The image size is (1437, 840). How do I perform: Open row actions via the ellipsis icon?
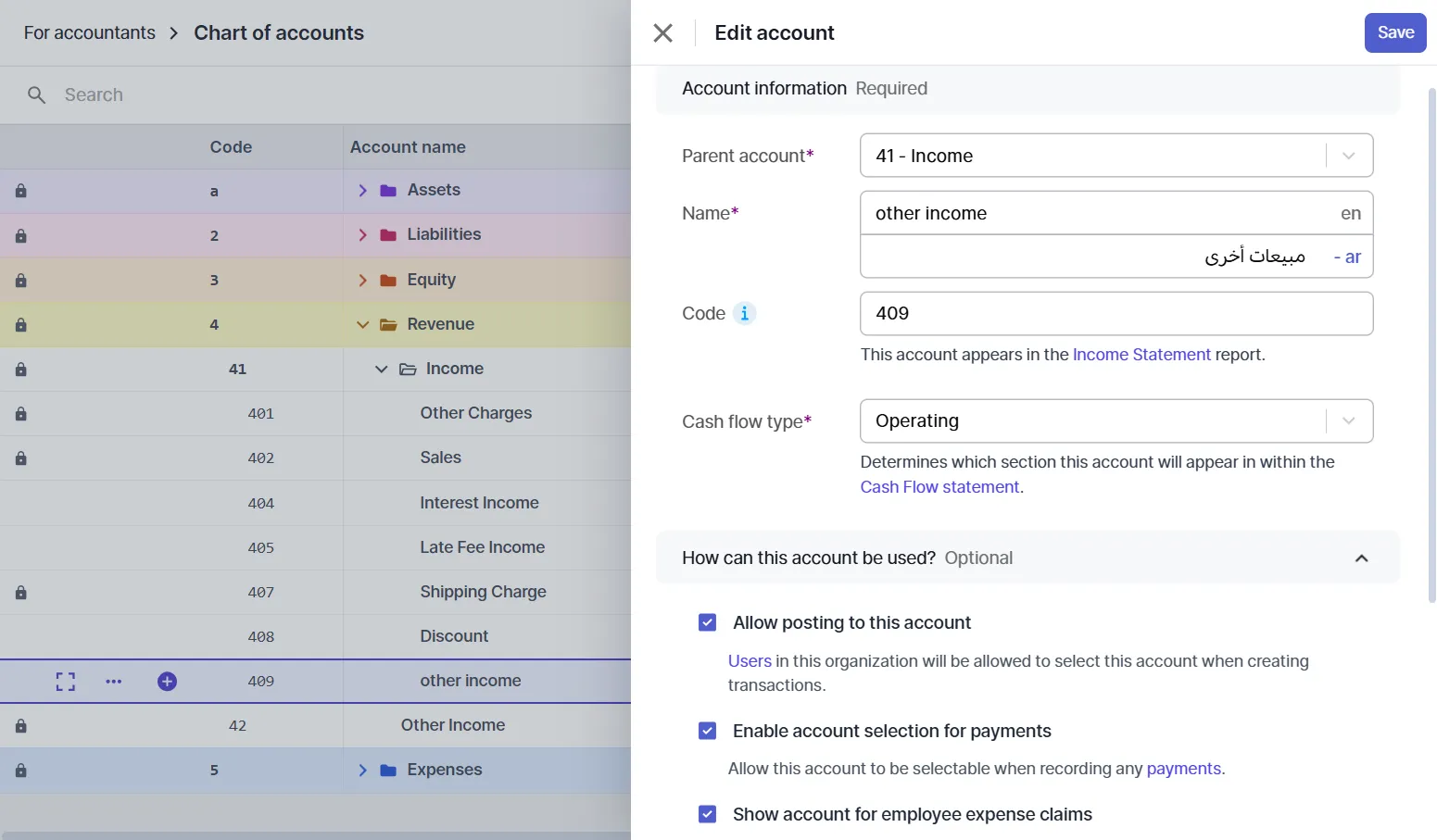pos(113,681)
